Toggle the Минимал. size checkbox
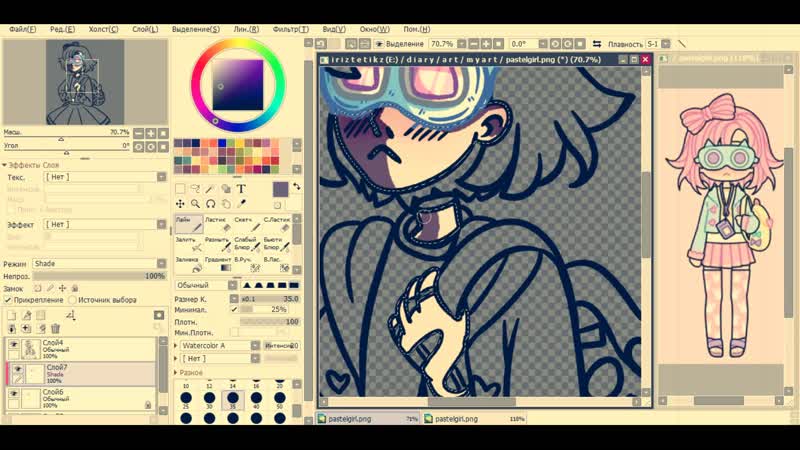Screen dimensions: 800x450 [x=234, y=309]
